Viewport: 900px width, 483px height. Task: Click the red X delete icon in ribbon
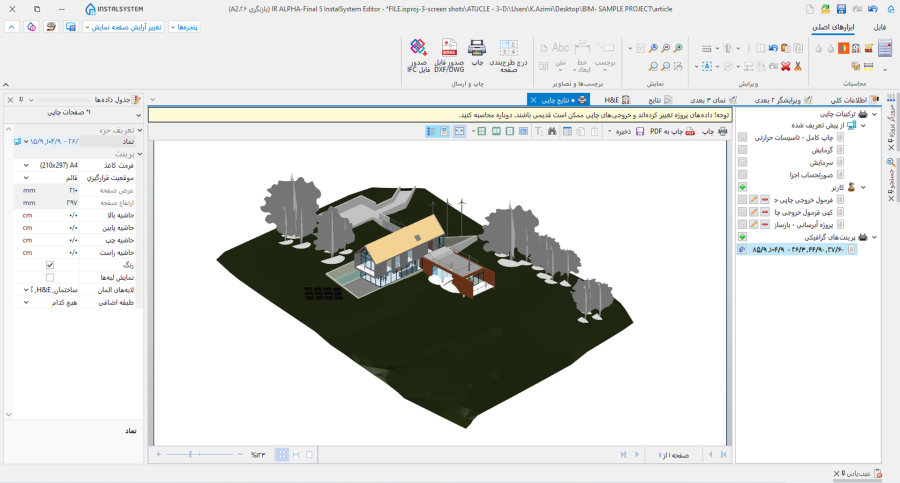tap(786, 66)
